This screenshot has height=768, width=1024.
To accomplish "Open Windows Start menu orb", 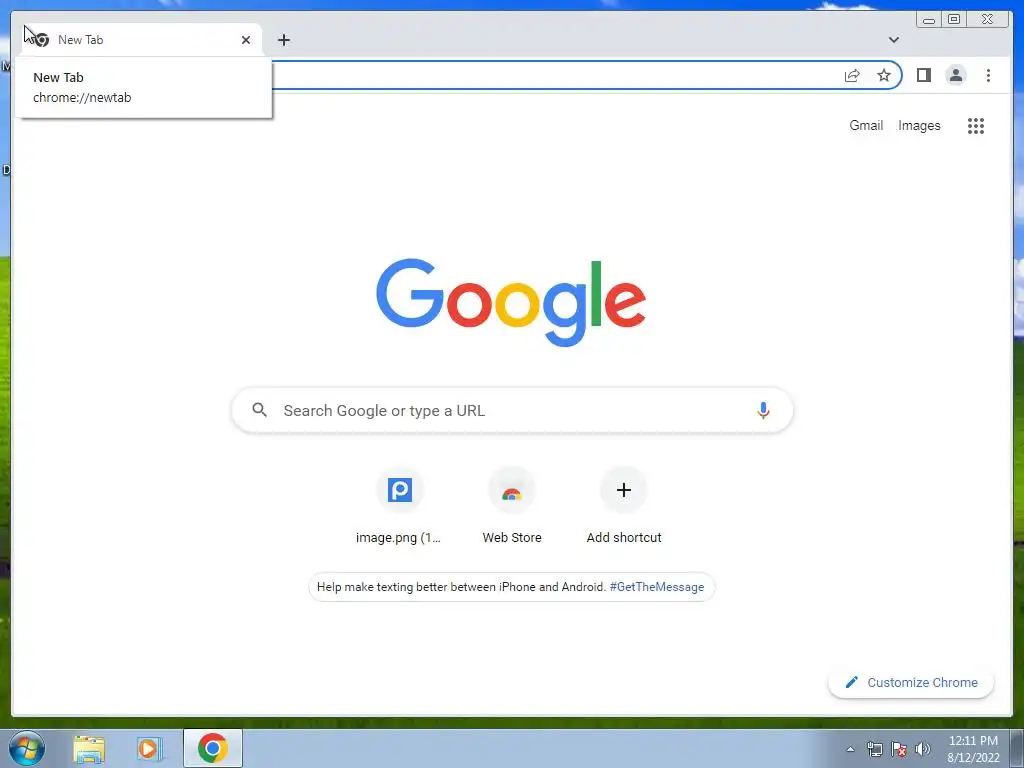I will pos(27,748).
